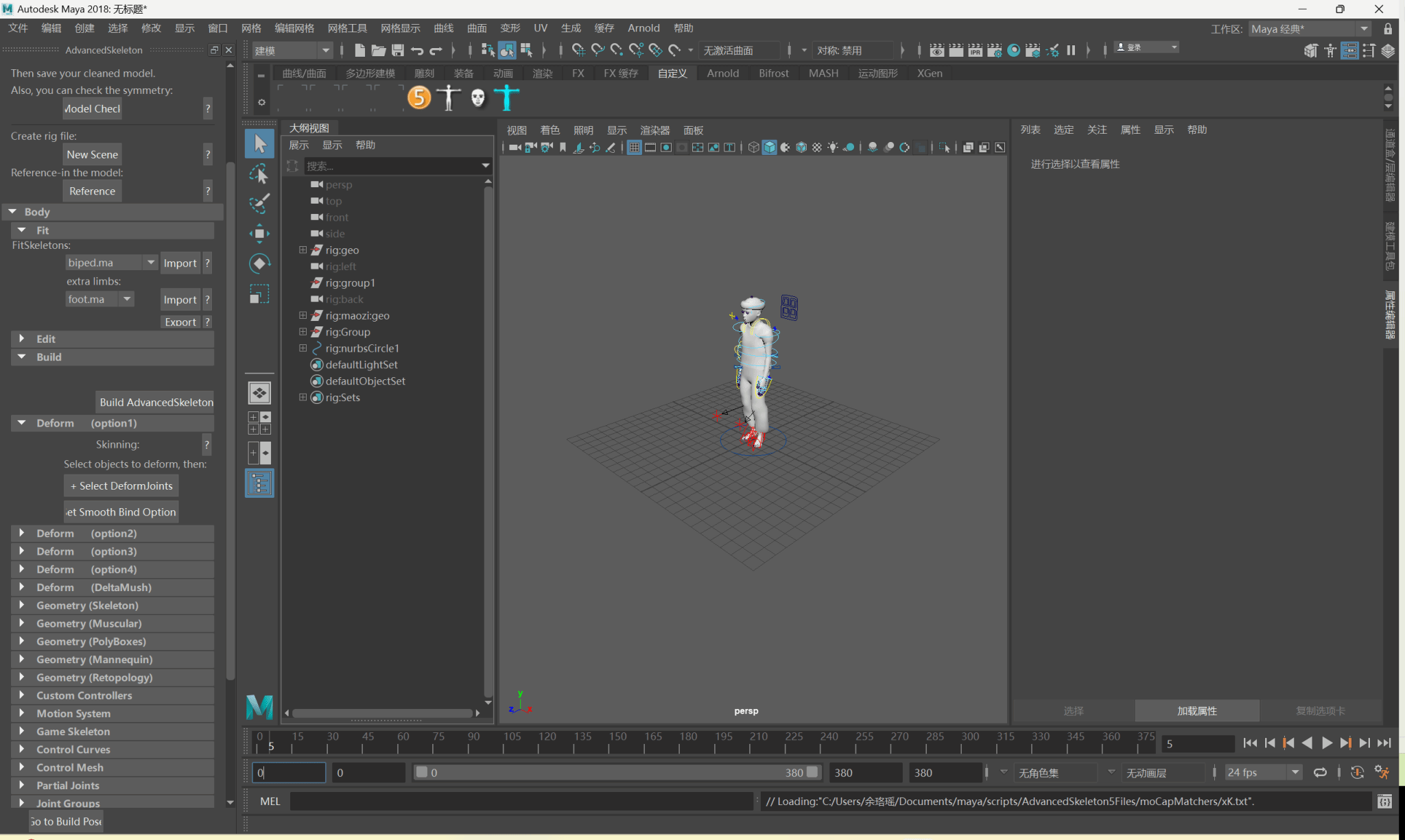Expand the rig:geo node
1405x840 pixels.
(x=303, y=250)
